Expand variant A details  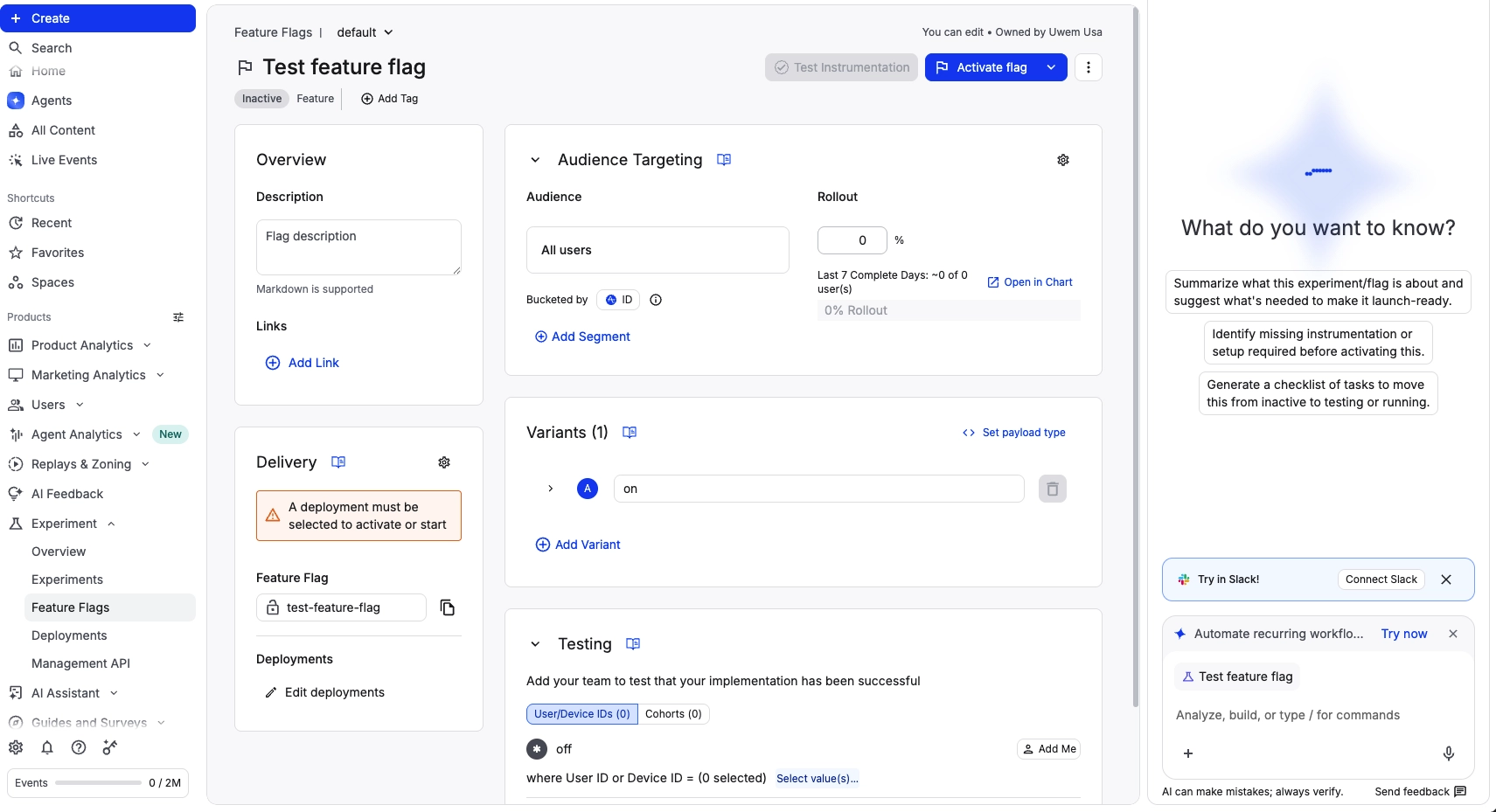[550, 489]
